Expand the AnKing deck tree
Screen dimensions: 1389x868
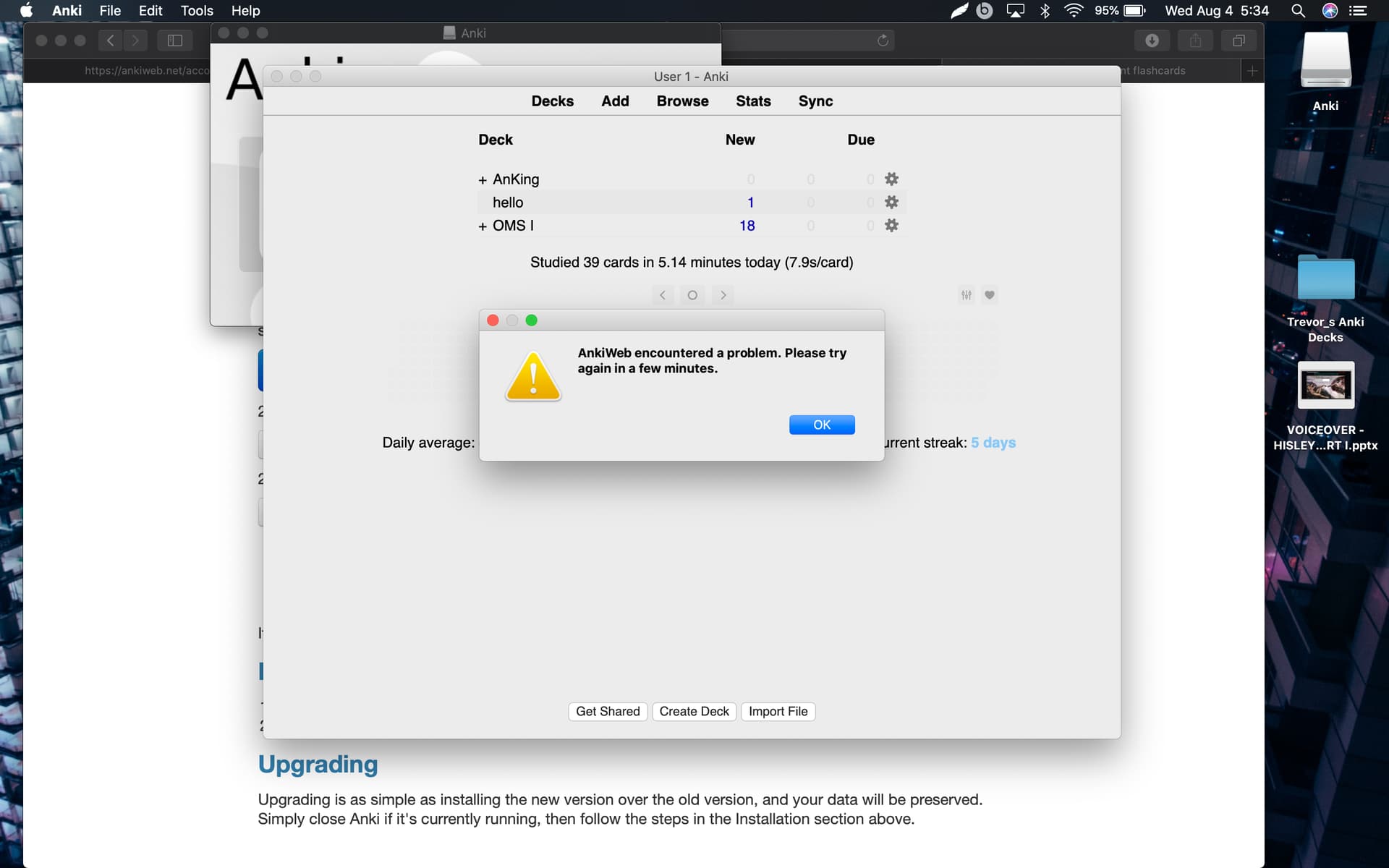coord(483,179)
